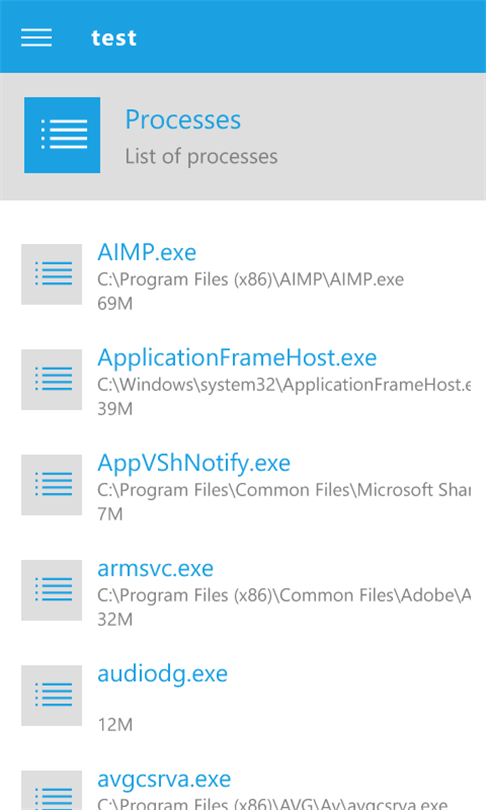
Task: Click the "test" title in header
Action: coord(114,38)
